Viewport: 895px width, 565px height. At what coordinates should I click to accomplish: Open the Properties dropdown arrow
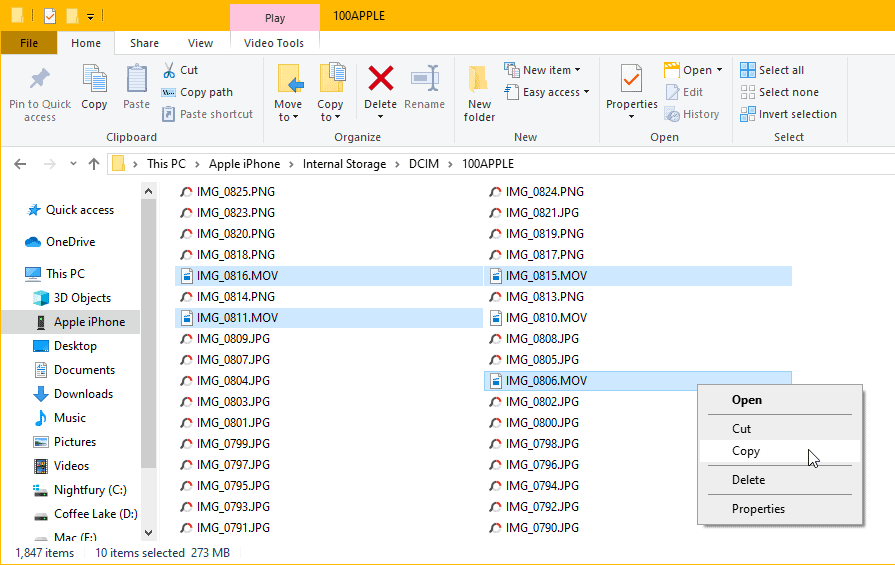(631, 117)
